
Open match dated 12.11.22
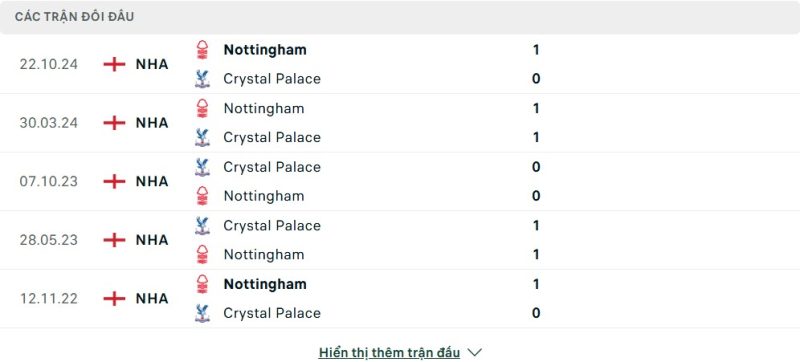click(x=49, y=299)
